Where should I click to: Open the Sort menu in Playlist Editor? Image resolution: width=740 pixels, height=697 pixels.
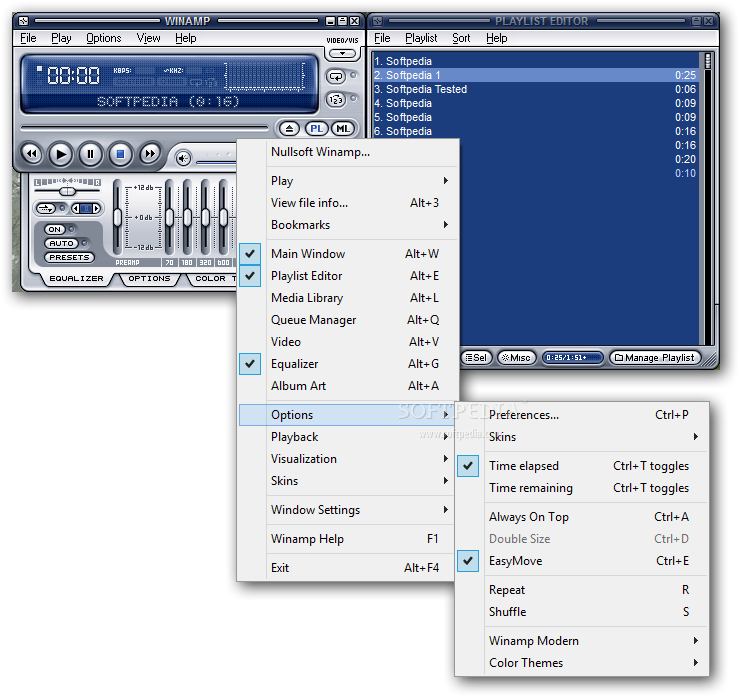point(461,38)
